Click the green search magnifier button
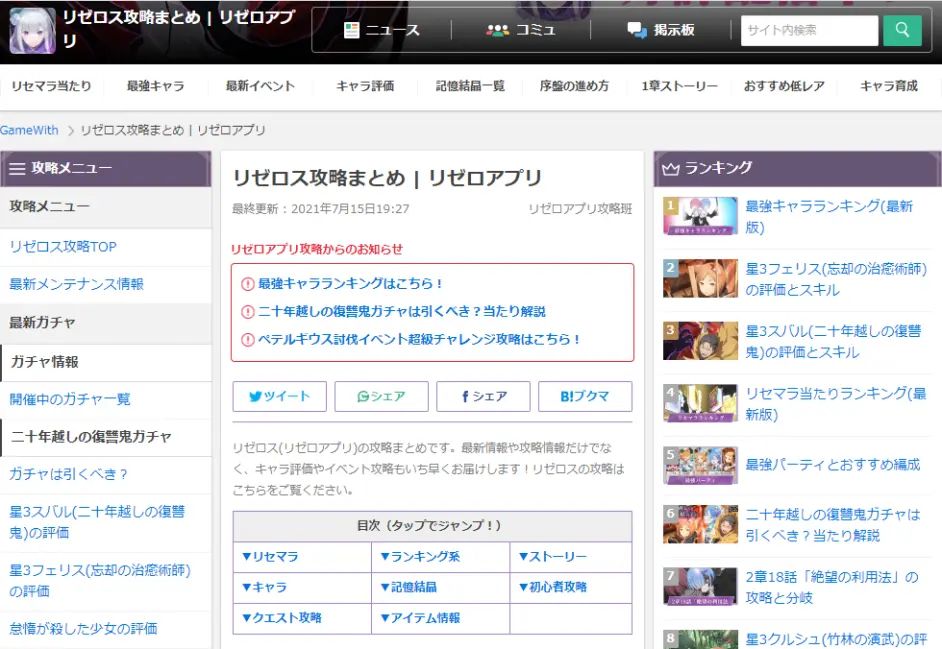942x649 pixels. 902,30
